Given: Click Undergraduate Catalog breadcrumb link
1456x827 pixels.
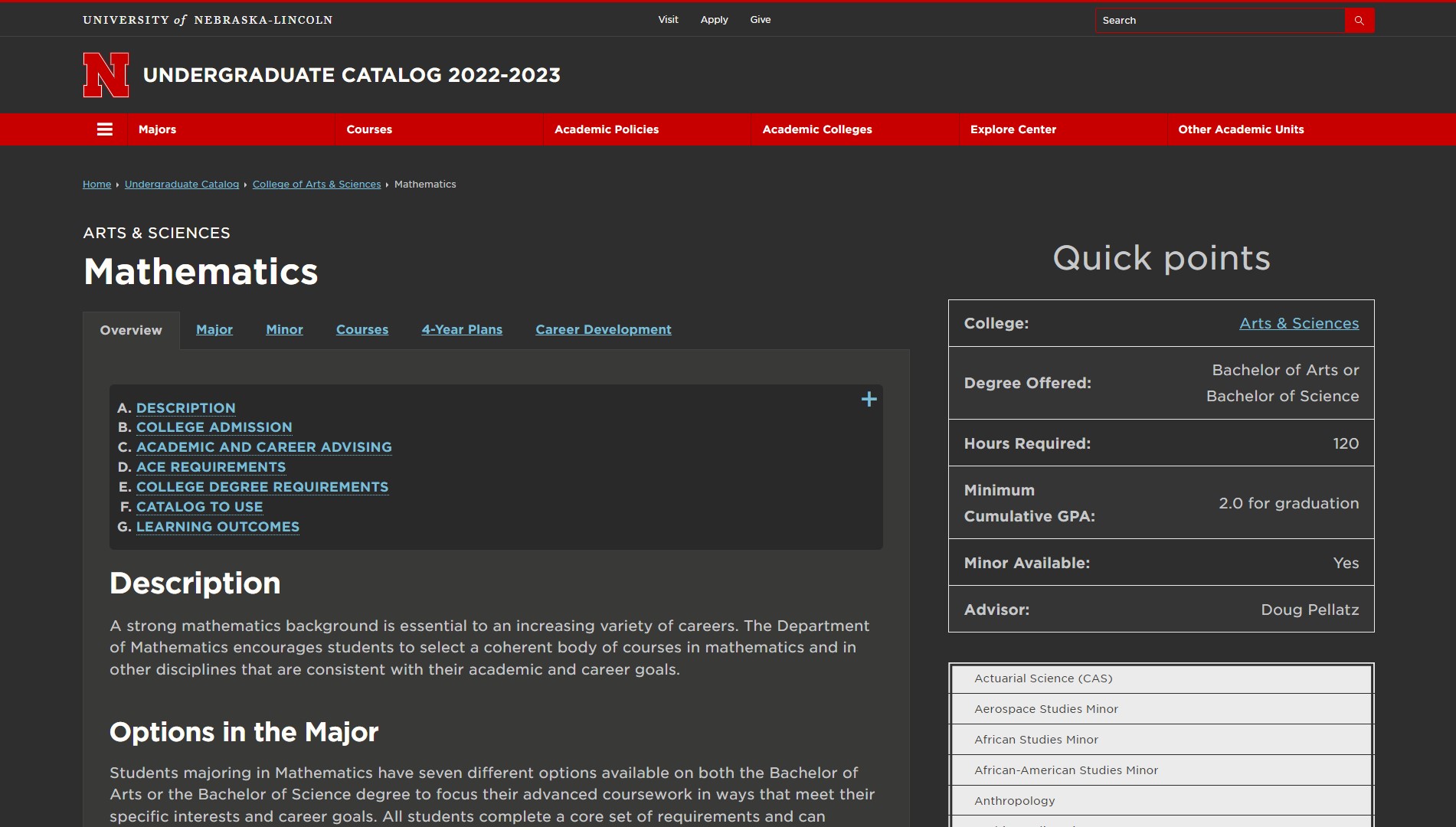Looking at the screenshot, I should (x=182, y=185).
